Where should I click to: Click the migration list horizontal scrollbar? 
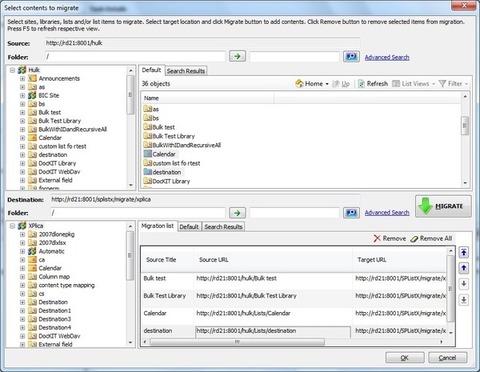tap(237, 342)
